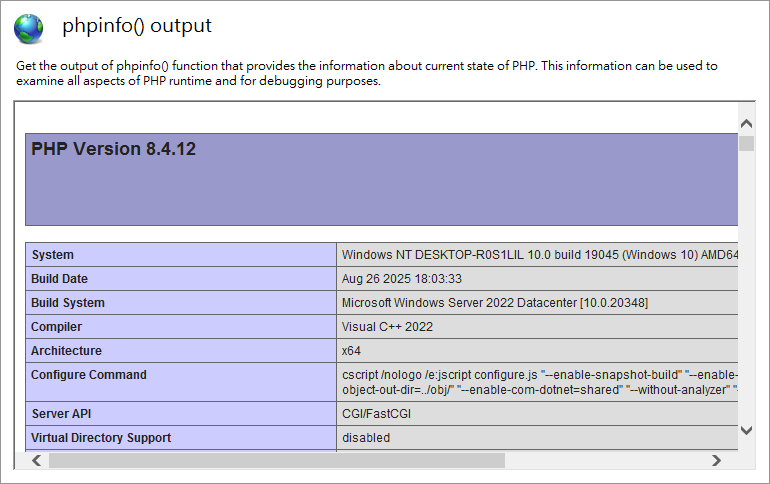The height and width of the screenshot is (484, 770).
Task: Click the x64 architecture value
Action: (352, 351)
